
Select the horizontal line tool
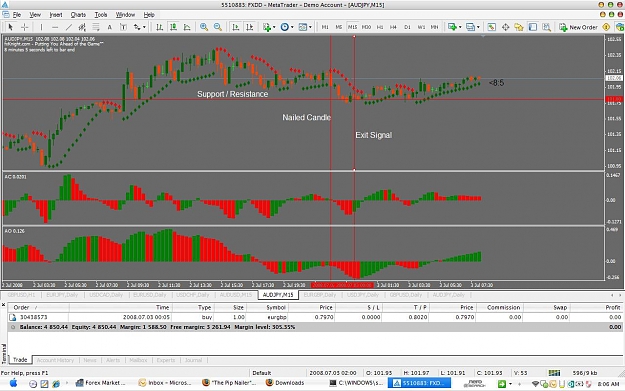tap(55, 27)
